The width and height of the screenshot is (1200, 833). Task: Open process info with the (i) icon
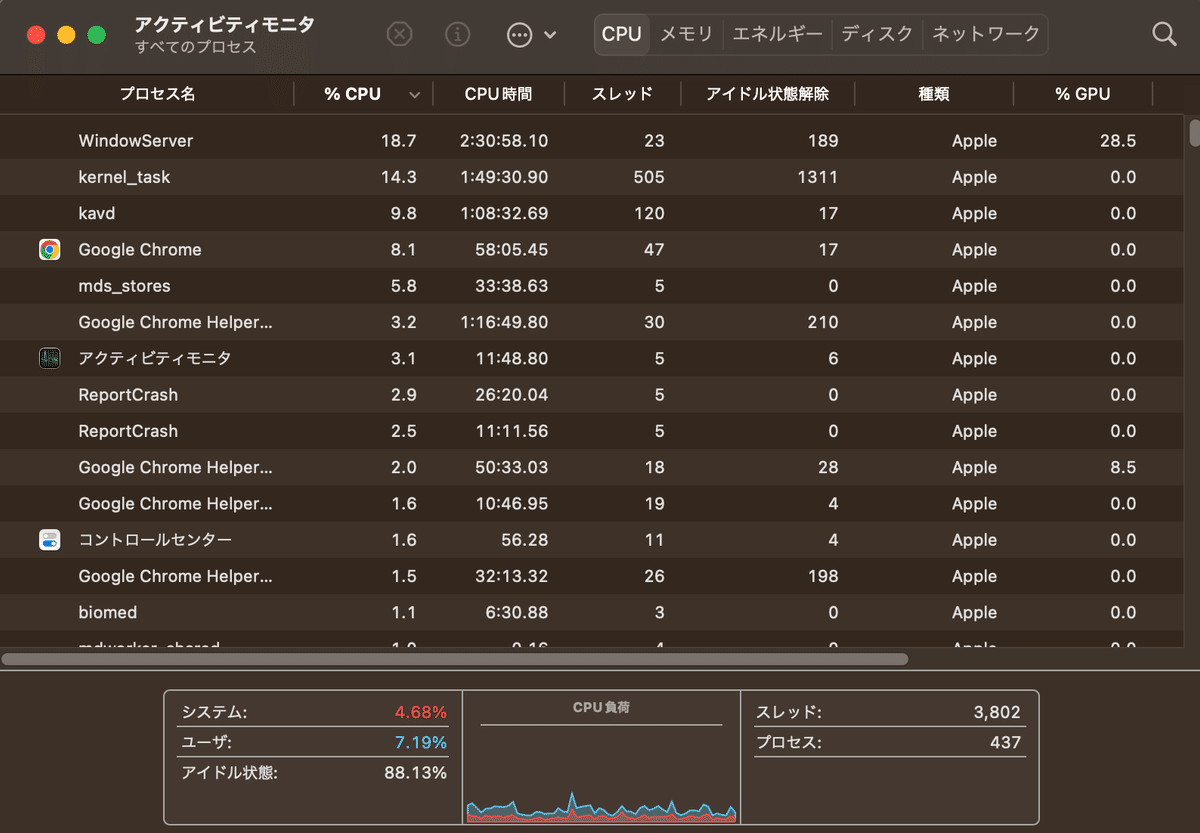click(458, 33)
